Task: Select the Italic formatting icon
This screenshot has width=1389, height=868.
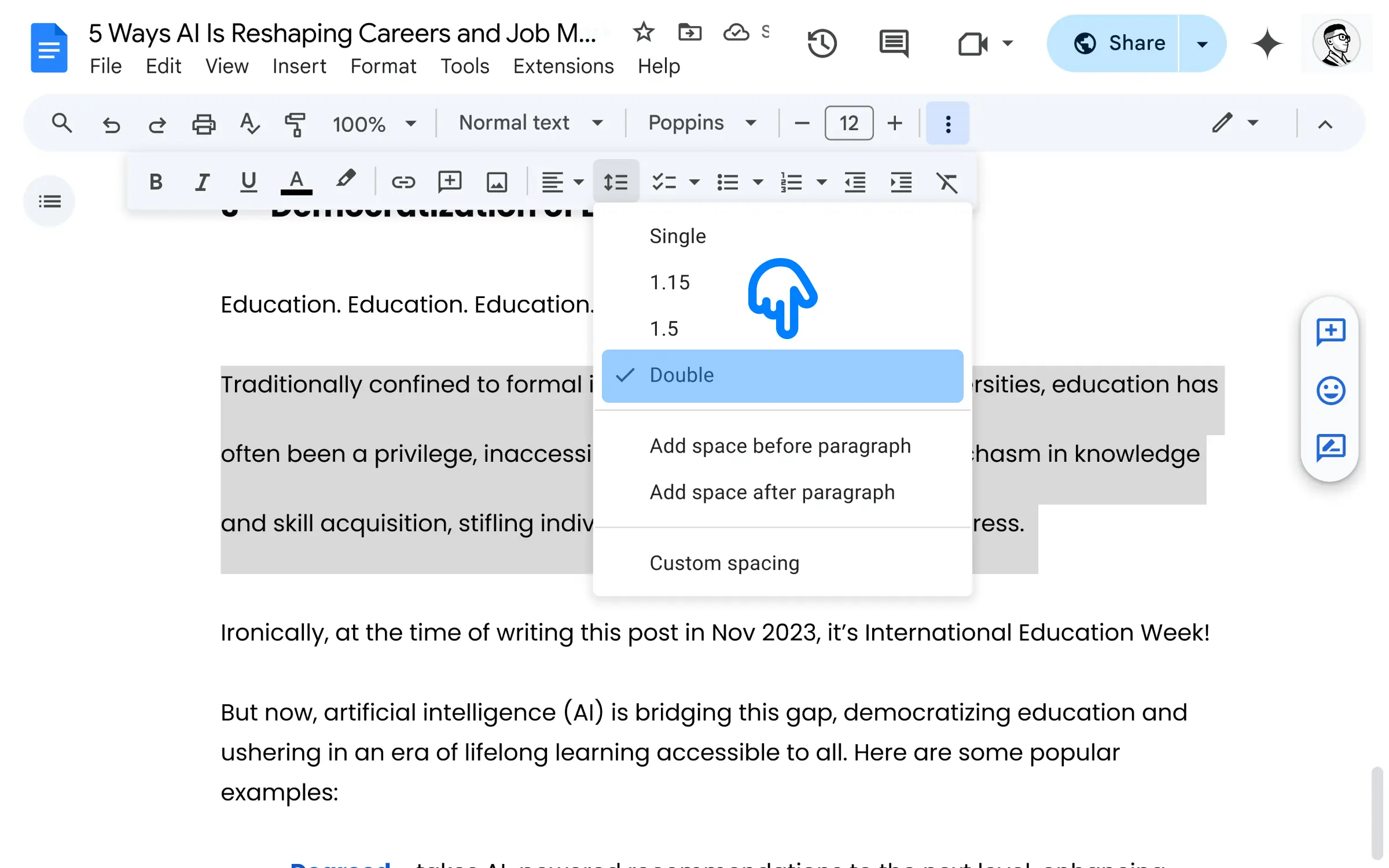Action: tap(202, 182)
